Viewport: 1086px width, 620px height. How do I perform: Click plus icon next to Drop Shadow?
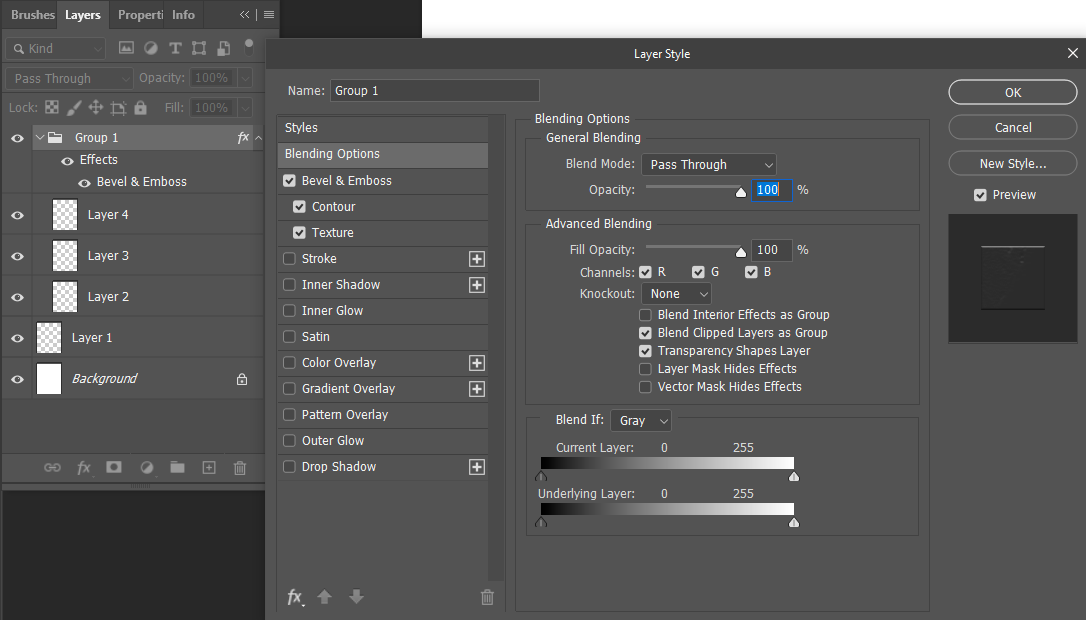(477, 467)
